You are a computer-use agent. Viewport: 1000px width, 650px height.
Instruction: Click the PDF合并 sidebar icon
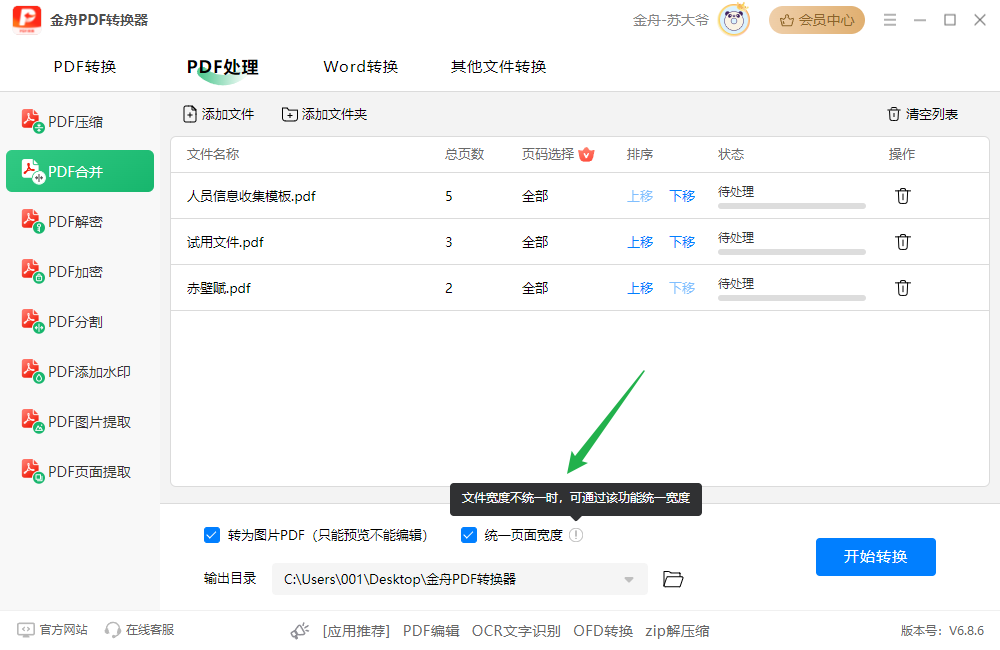coord(33,171)
